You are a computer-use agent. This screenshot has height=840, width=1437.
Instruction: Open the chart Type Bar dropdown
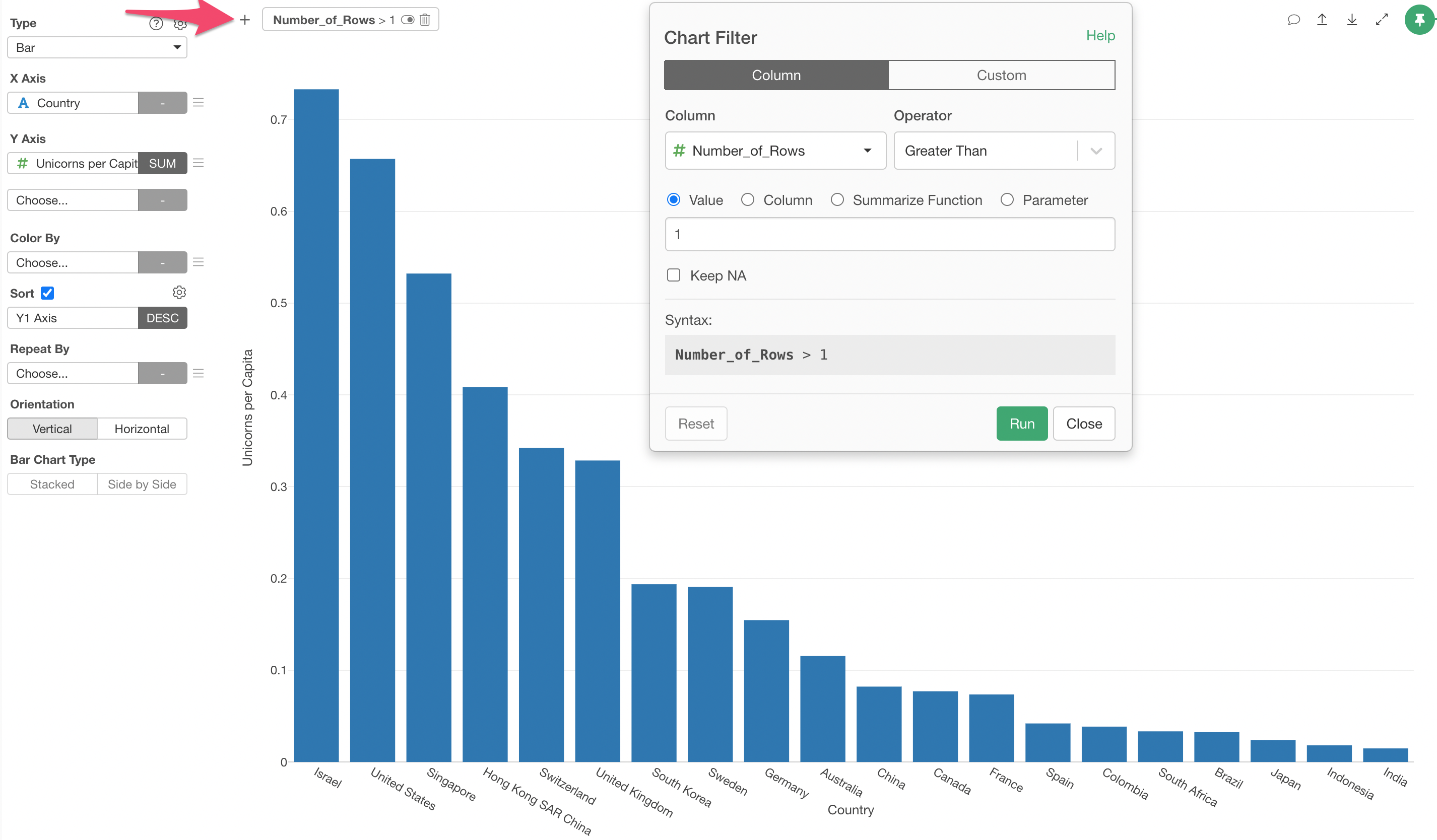coord(97,47)
